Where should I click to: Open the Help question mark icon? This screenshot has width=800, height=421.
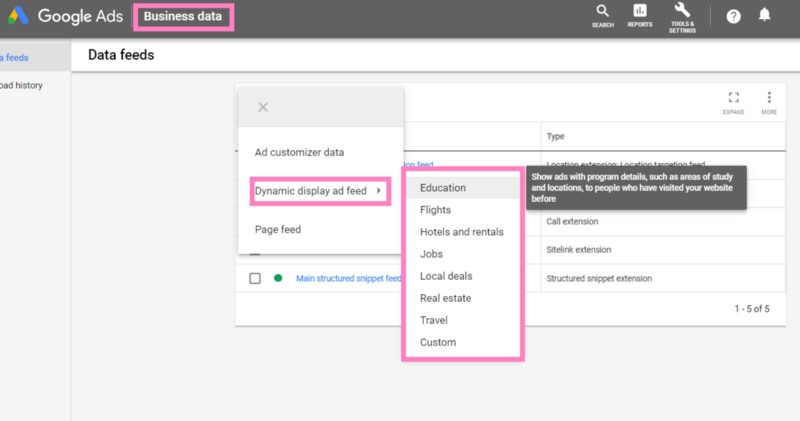pyautogui.click(x=733, y=16)
